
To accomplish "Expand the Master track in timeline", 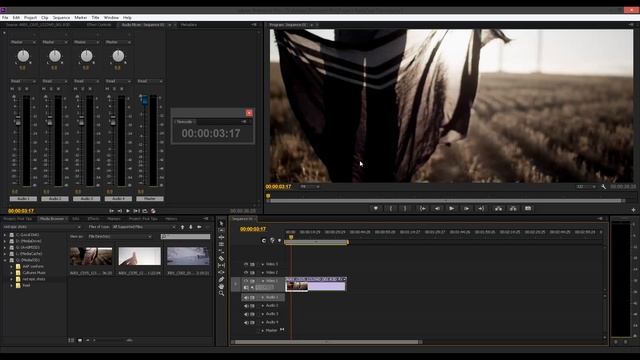I will click(262, 331).
